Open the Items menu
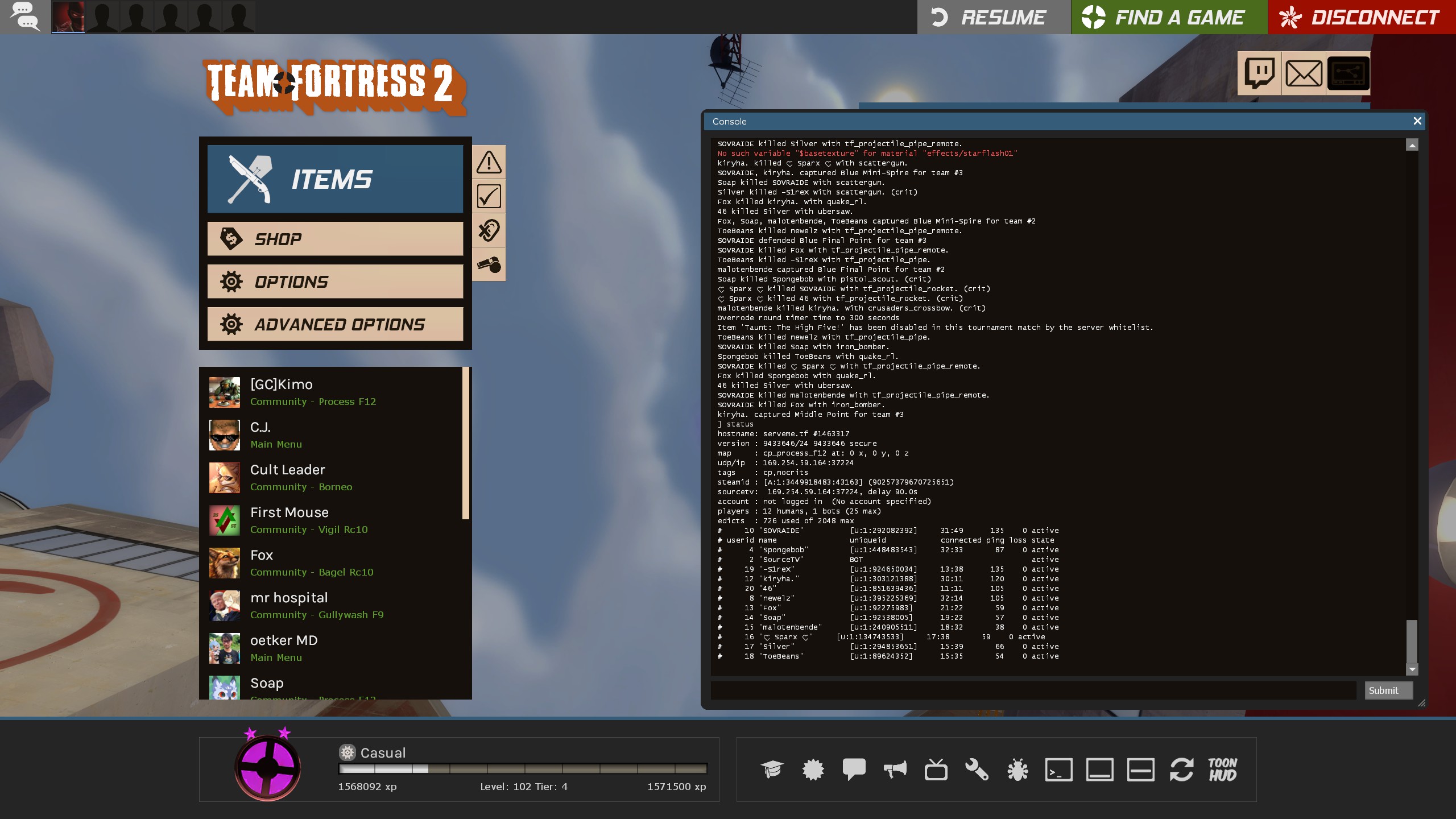Image resolution: width=1456 pixels, height=819 pixels. click(335, 179)
